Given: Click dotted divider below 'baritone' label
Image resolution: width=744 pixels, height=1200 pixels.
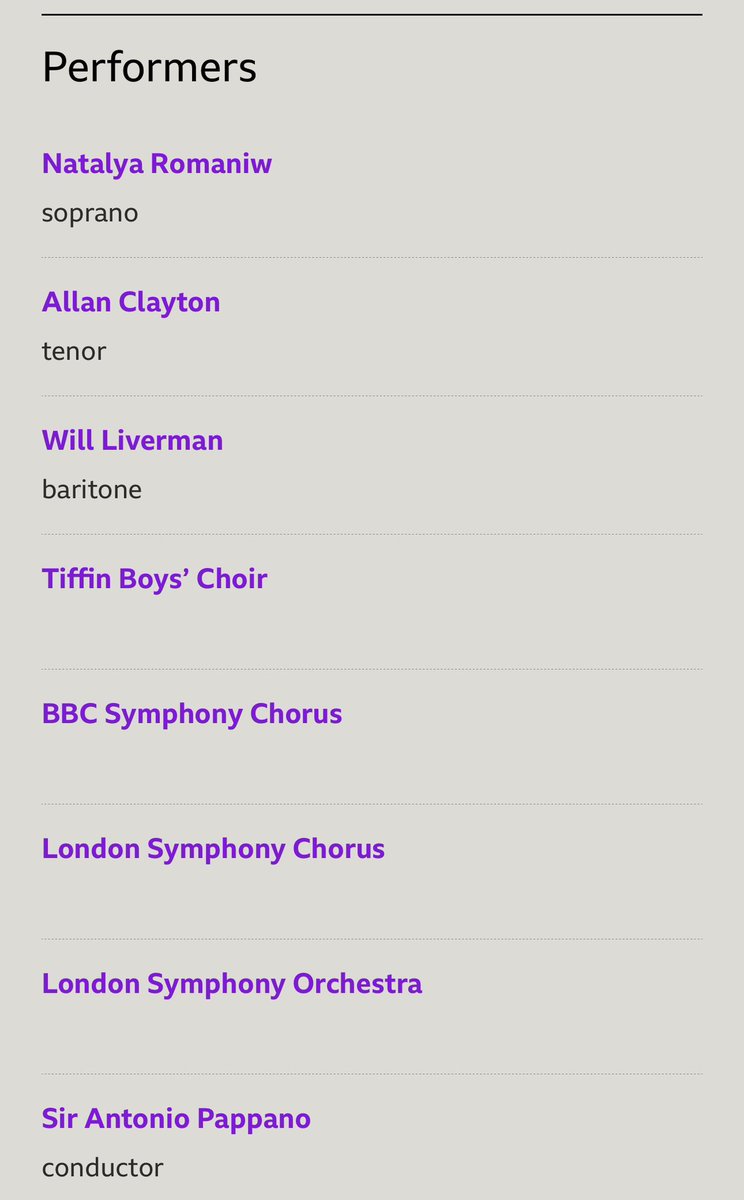Looking at the screenshot, I should tap(372, 534).
